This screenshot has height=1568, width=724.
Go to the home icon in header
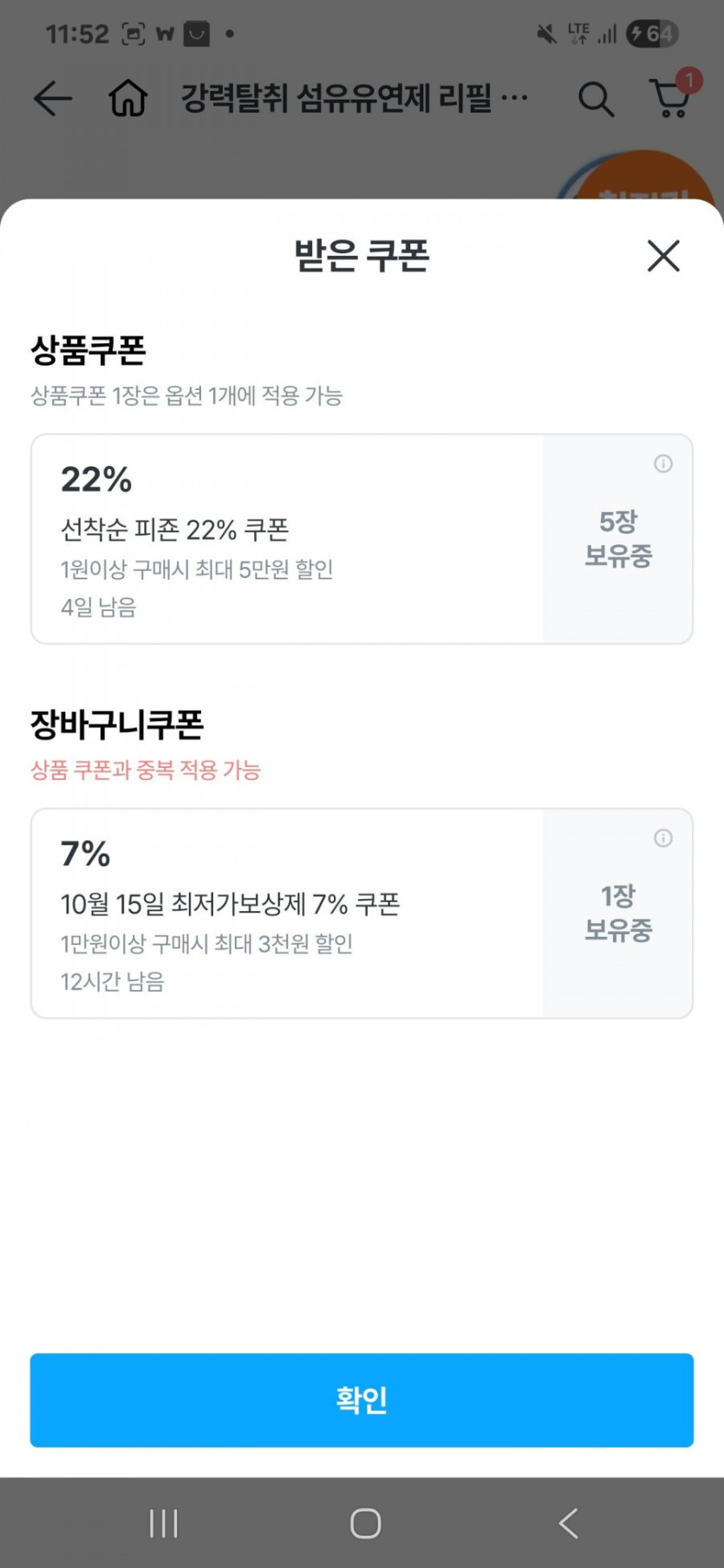point(128,99)
